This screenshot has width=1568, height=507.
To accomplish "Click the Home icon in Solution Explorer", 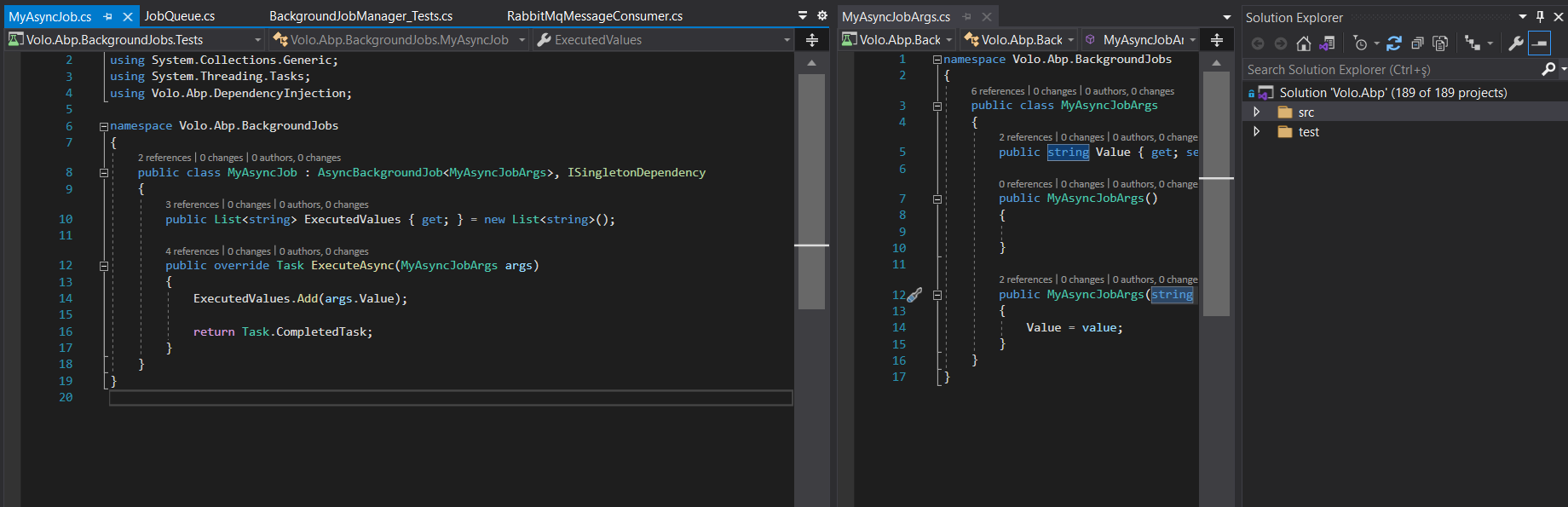I will (1304, 43).
